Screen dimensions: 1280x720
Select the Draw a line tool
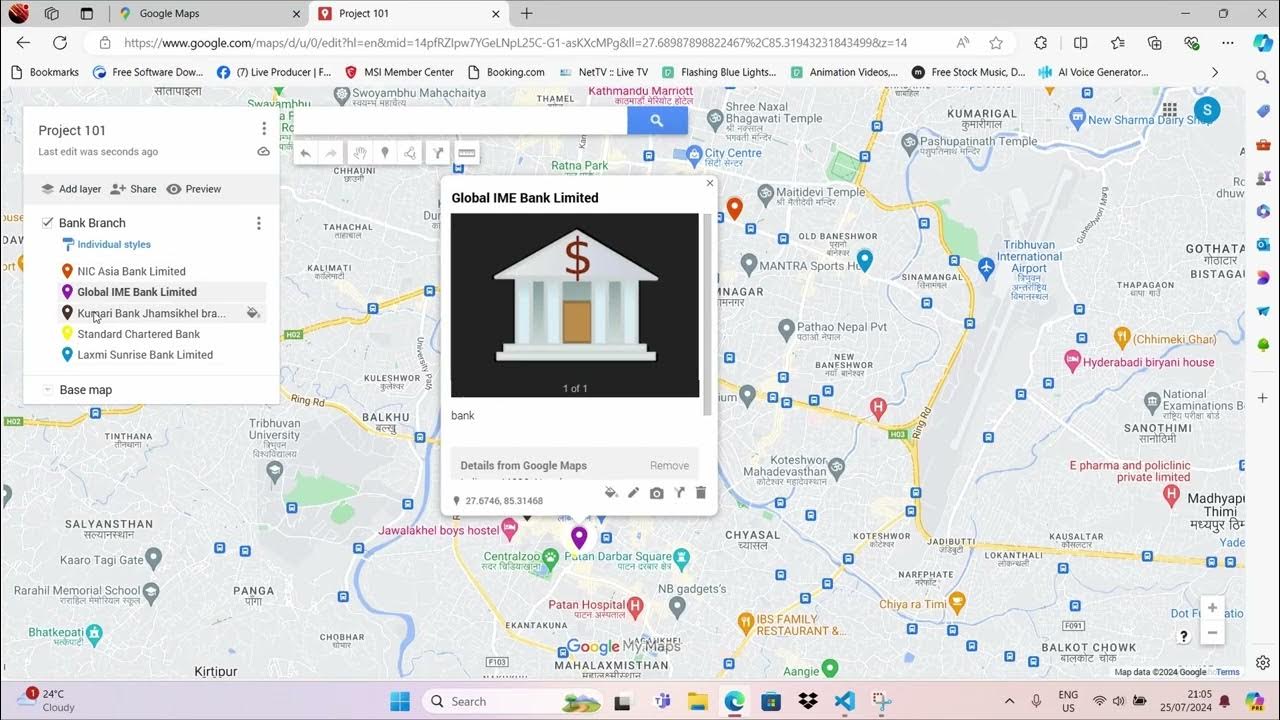410,153
